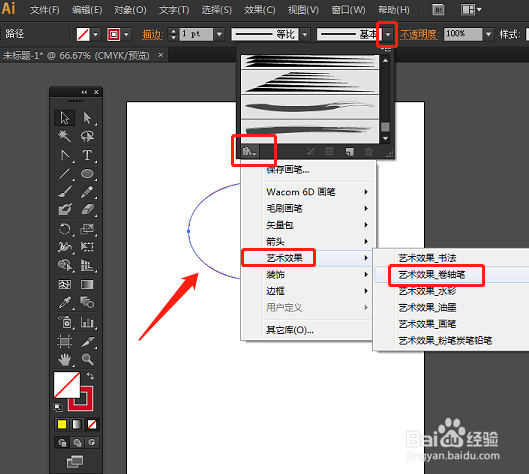Select the Mesh tool
Viewport: 529px width, 474px height.
[64, 284]
